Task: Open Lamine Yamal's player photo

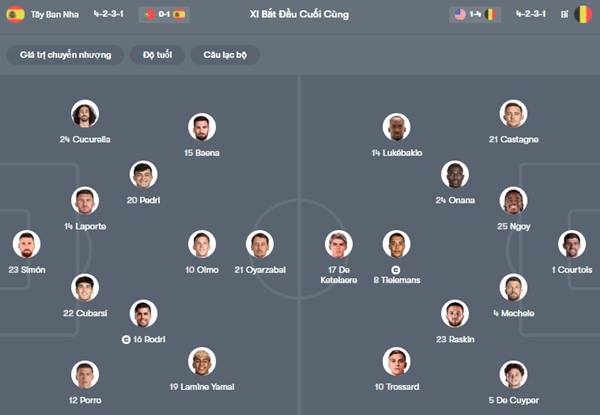Action: [202, 361]
